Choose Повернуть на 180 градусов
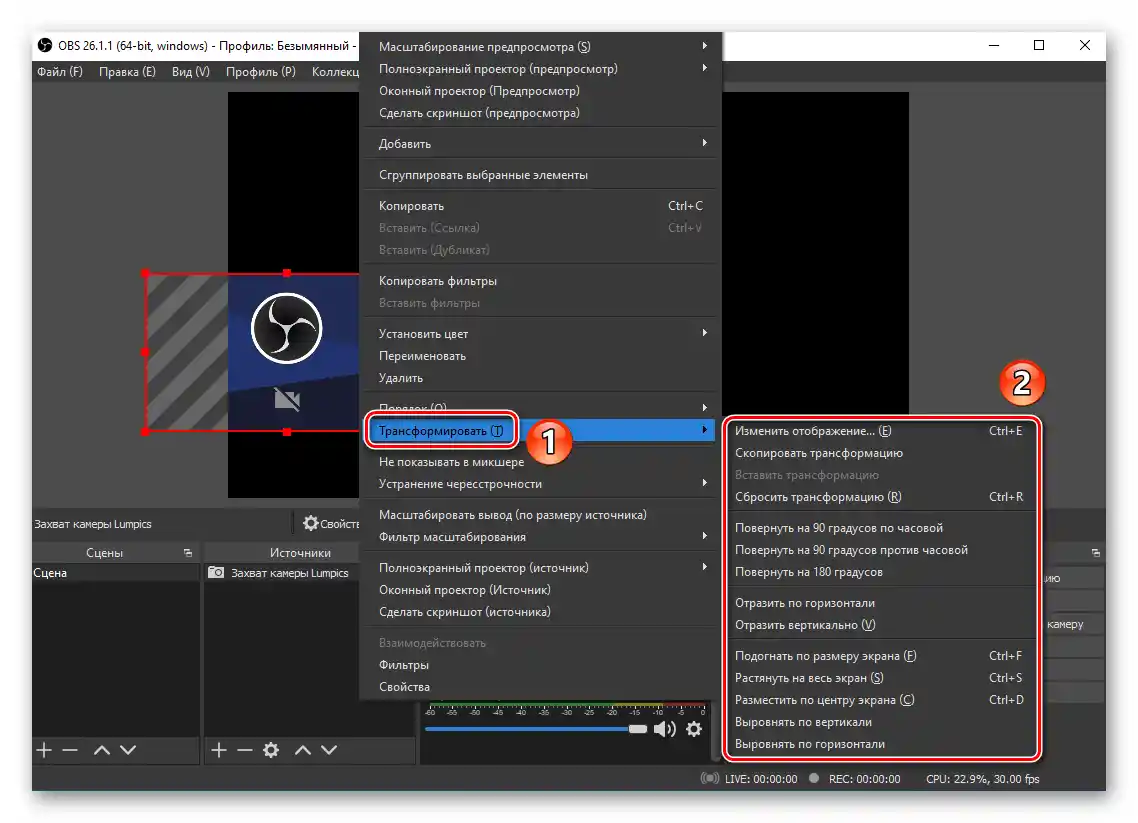The image size is (1138, 823). [881, 572]
